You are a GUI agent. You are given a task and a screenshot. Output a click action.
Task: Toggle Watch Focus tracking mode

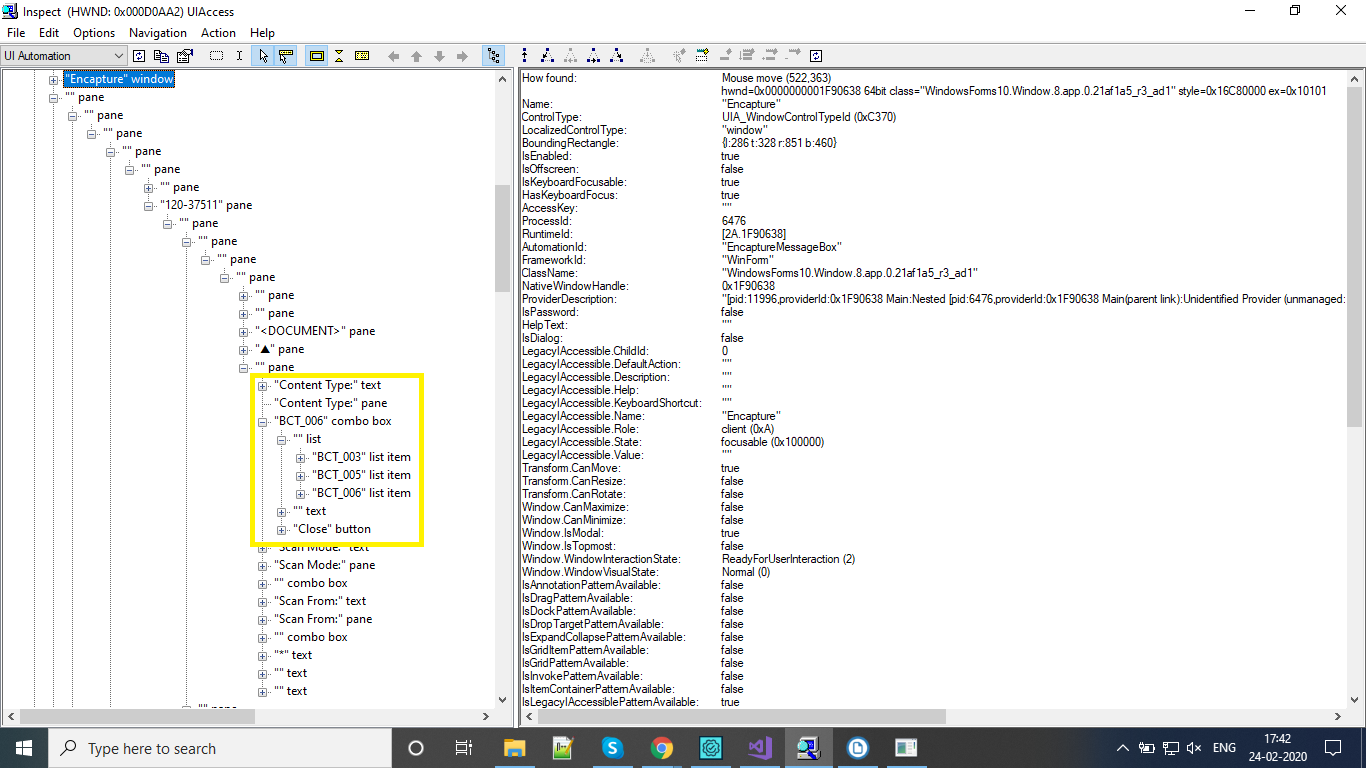click(286, 55)
